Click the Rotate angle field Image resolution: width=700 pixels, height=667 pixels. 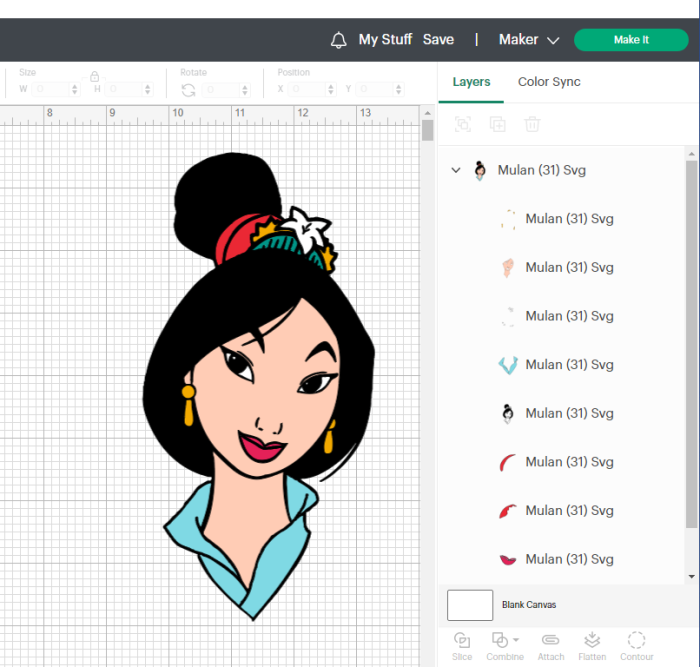(x=222, y=90)
